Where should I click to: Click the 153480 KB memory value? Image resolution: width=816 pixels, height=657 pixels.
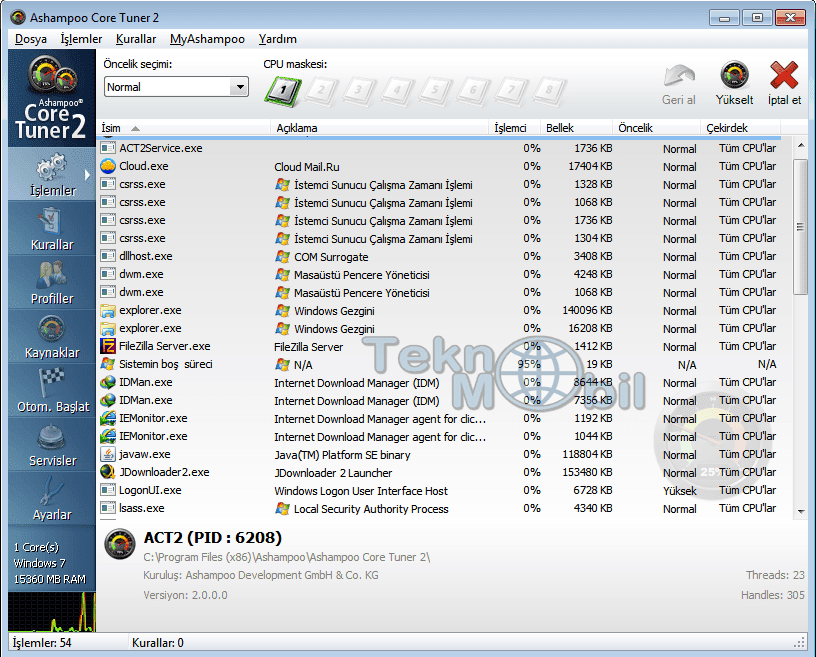pyautogui.click(x=587, y=472)
